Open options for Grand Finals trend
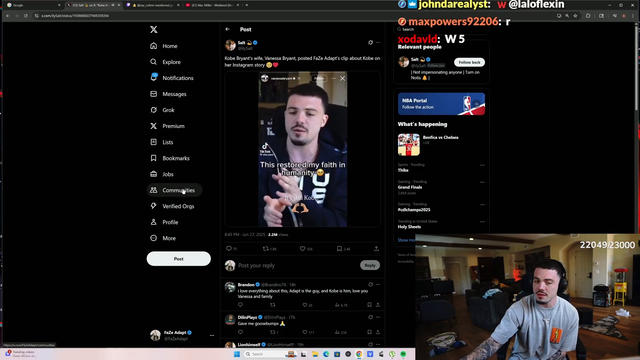The image size is (640, 360). (x=482, y=182)
